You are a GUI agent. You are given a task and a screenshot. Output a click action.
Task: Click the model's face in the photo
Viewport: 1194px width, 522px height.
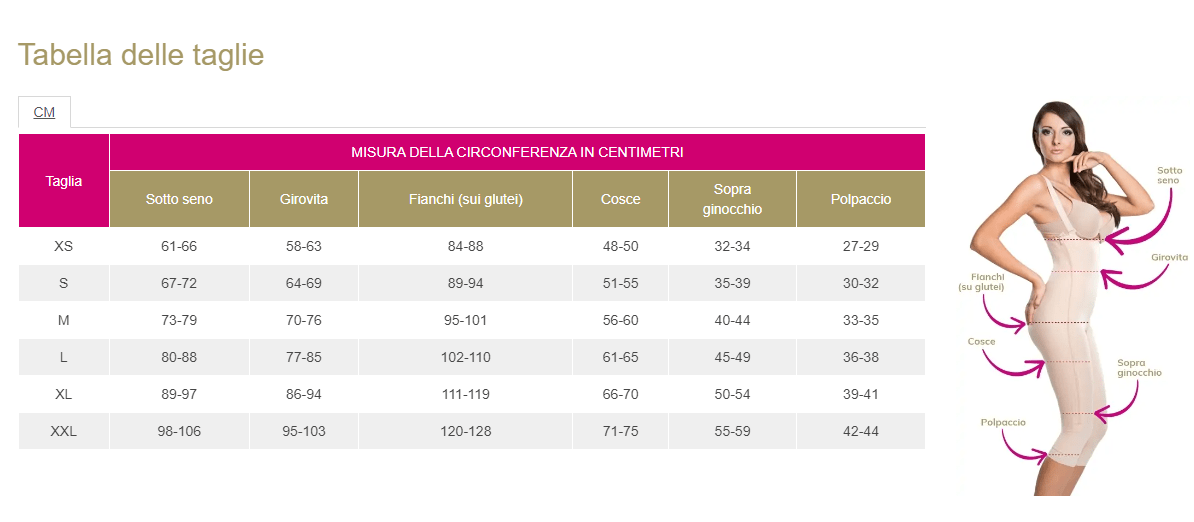1058,133
